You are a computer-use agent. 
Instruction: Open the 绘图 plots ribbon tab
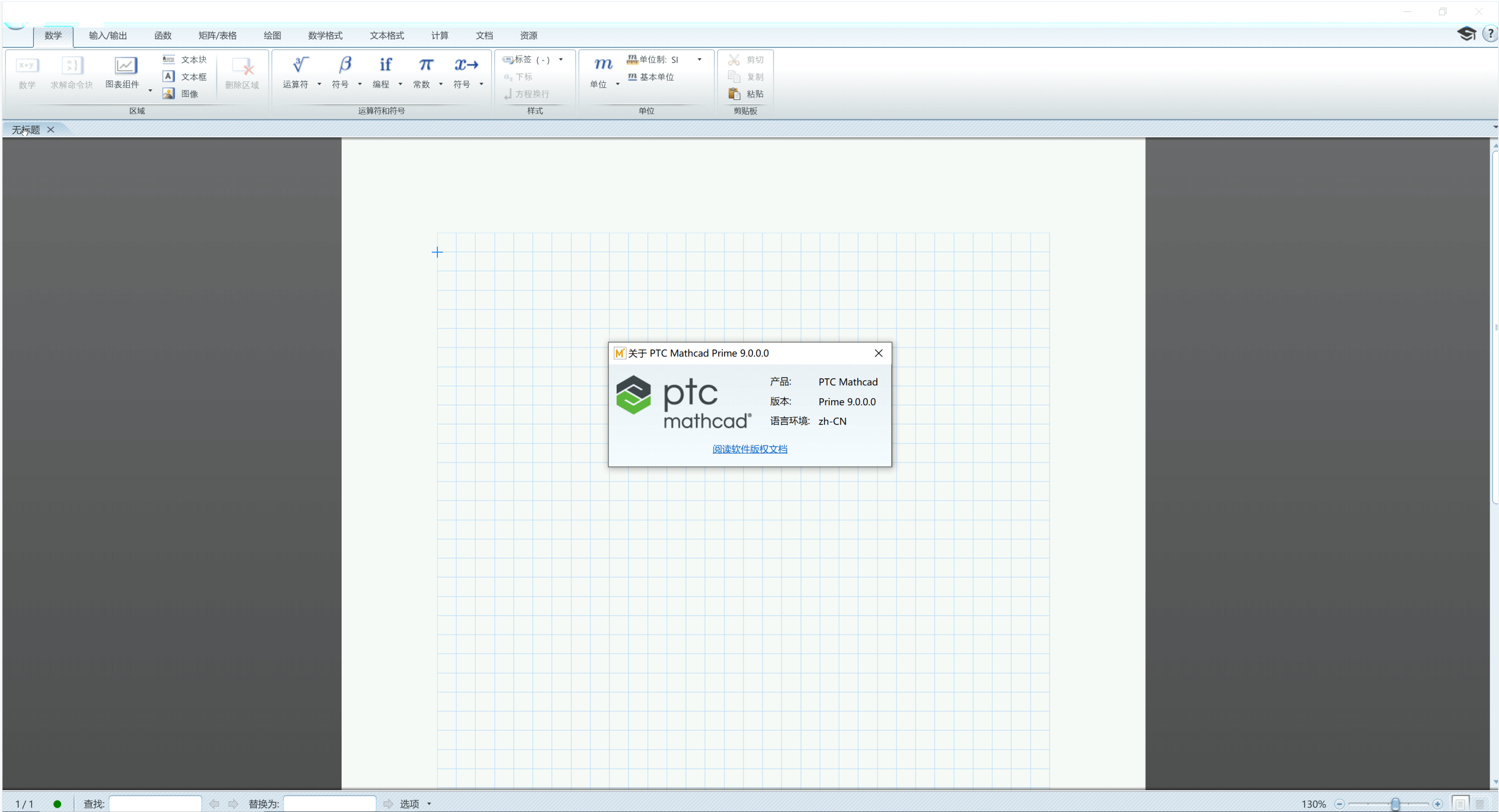coord(272,35)
